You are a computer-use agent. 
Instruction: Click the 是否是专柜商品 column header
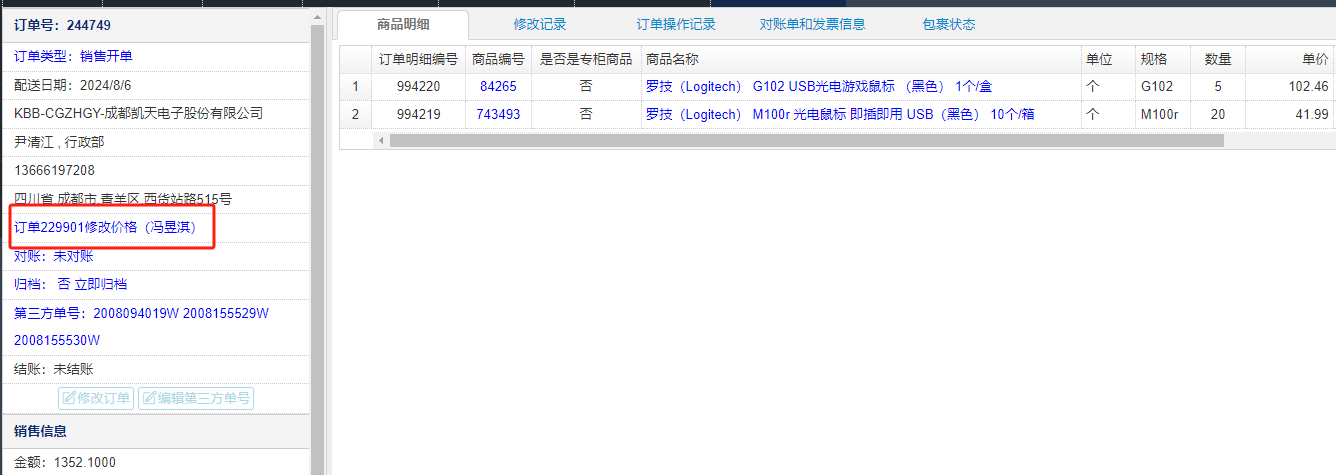(x=586, y=59)
